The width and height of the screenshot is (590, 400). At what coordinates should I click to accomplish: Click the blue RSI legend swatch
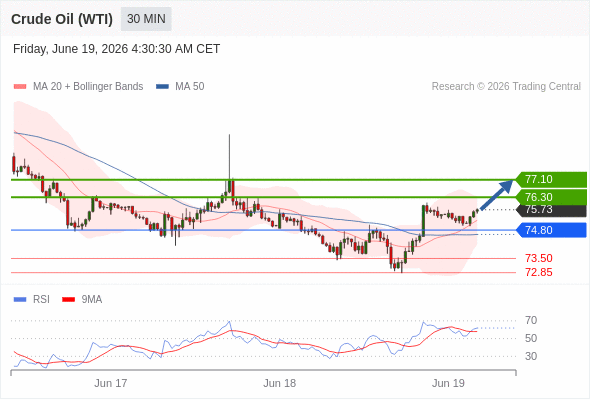[x=20, y=300]
